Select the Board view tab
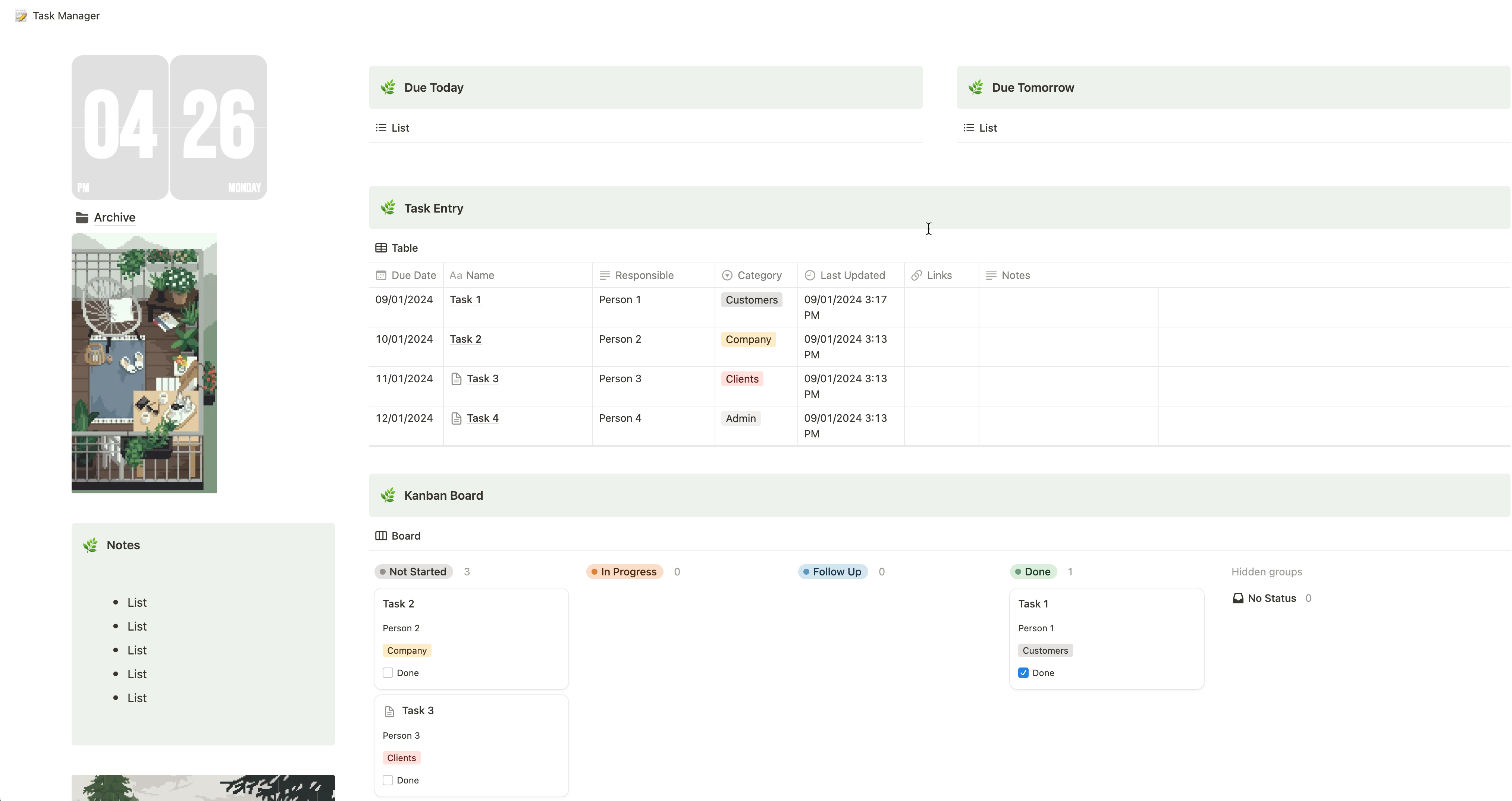The height and width of the screenshot is (801, 1512). point(398,536)
